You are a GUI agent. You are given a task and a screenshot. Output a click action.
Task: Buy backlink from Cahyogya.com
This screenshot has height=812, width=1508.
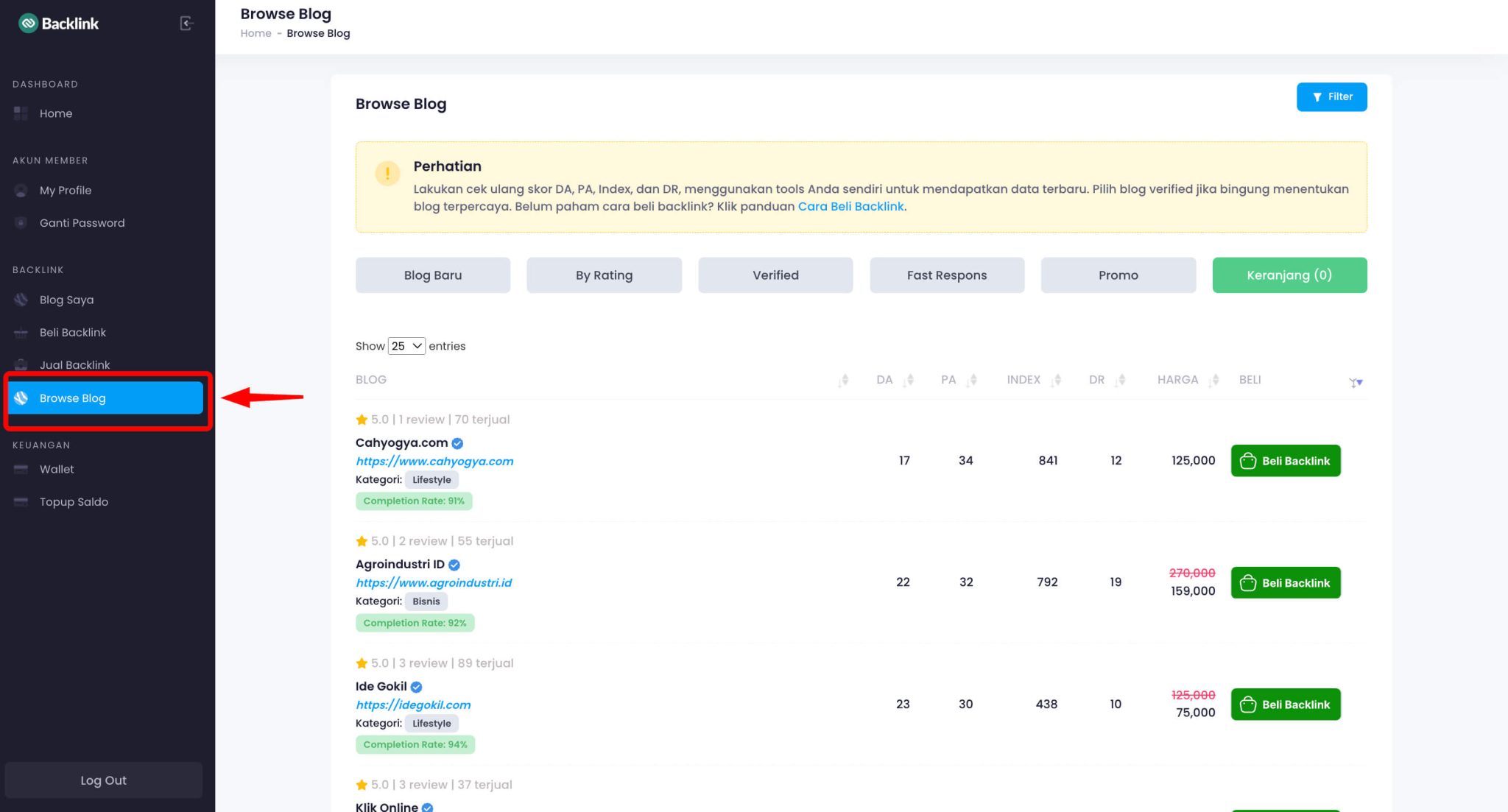1285,461
